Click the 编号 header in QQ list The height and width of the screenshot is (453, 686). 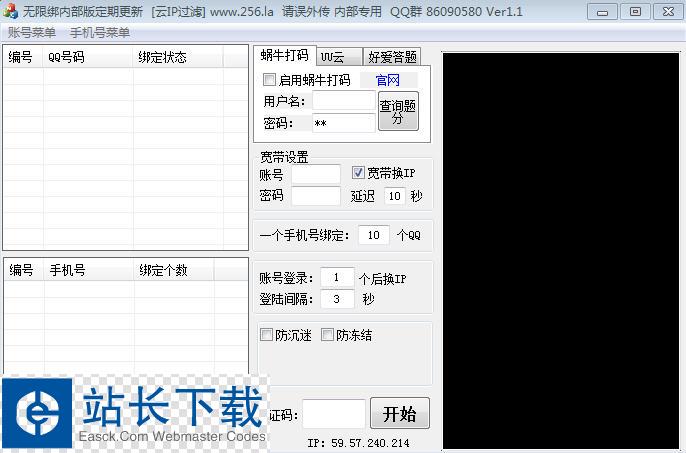pos(23,57)
